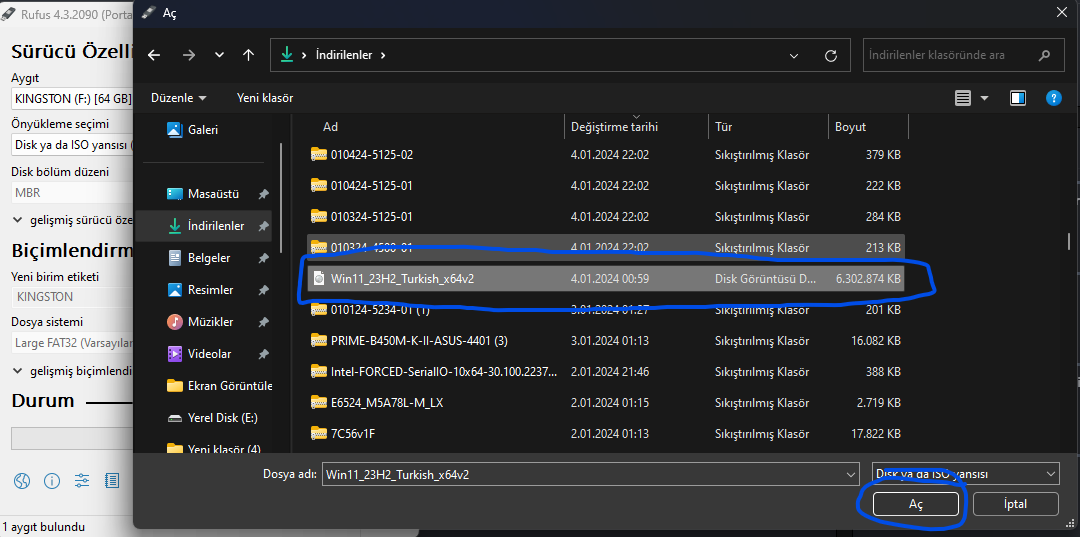
Task: Expand the Dosya adı combo box arrow
Action: pos(851,474)
